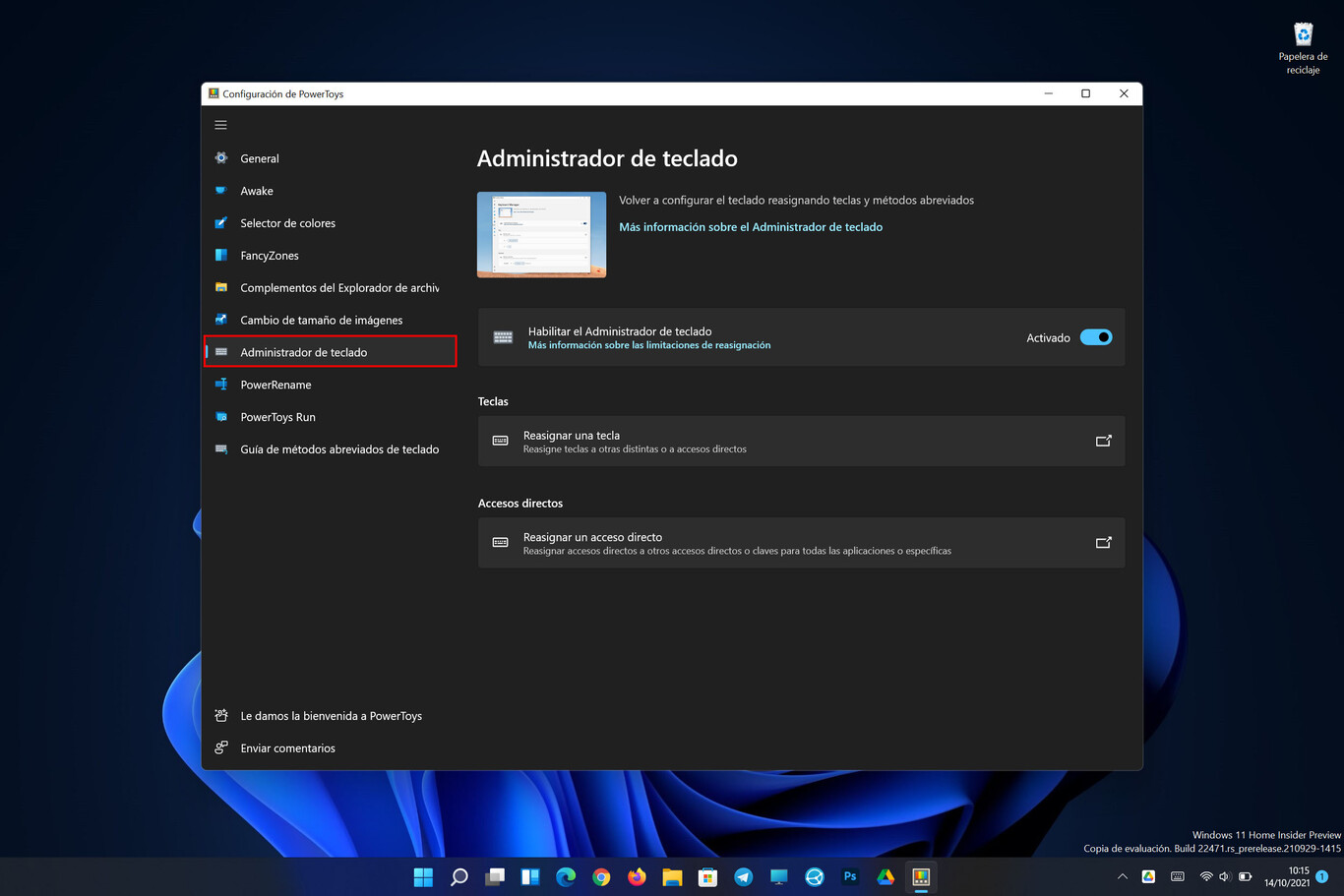Click the Selector de colores eyedropper icon
Viewport: 1344px width, 896px height.
tap(220, 222)
